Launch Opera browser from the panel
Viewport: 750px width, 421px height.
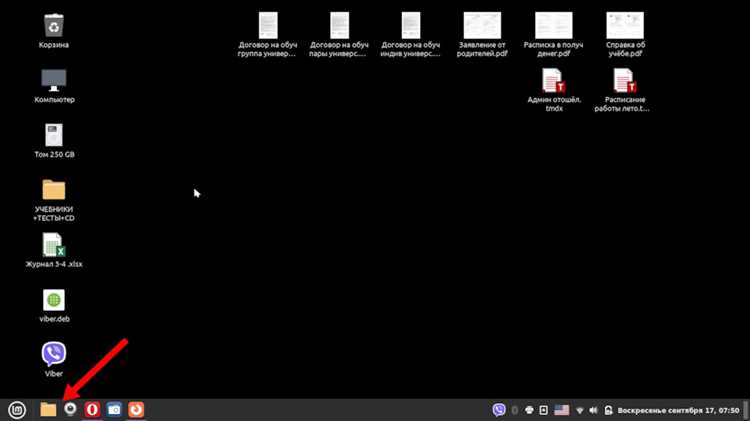pos(92,410)
